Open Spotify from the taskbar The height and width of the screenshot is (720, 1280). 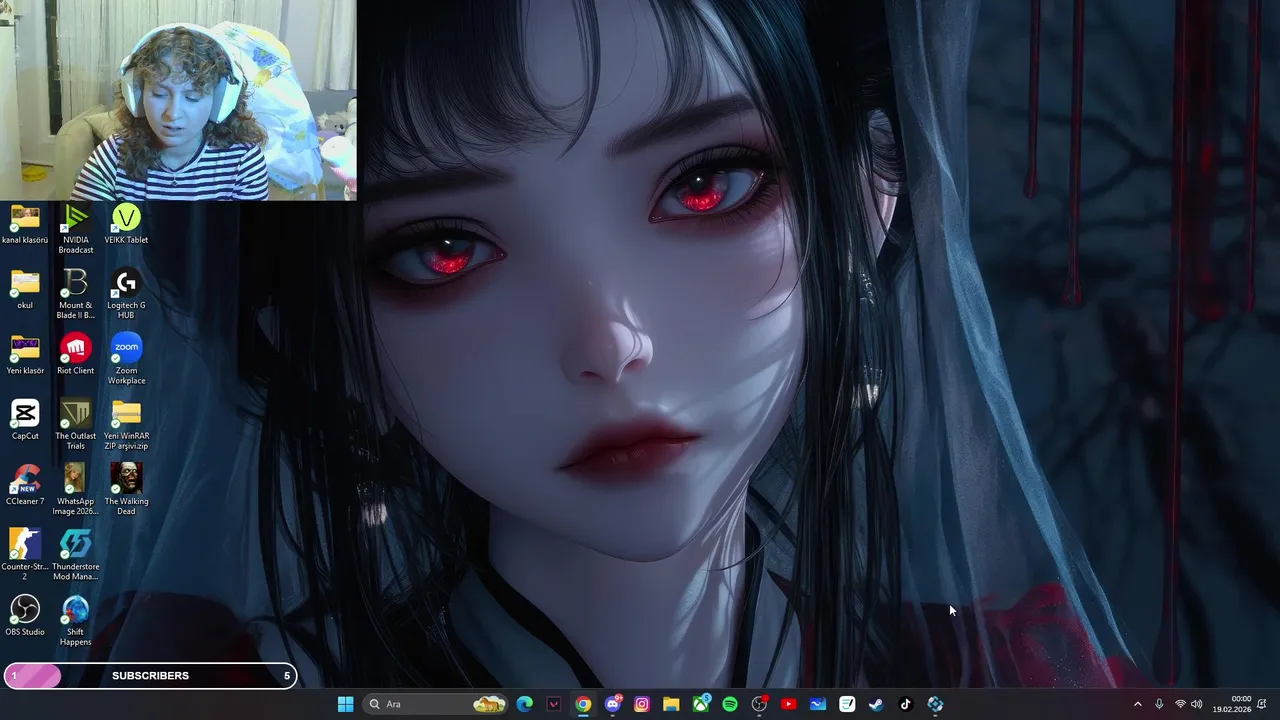(730, 704)
